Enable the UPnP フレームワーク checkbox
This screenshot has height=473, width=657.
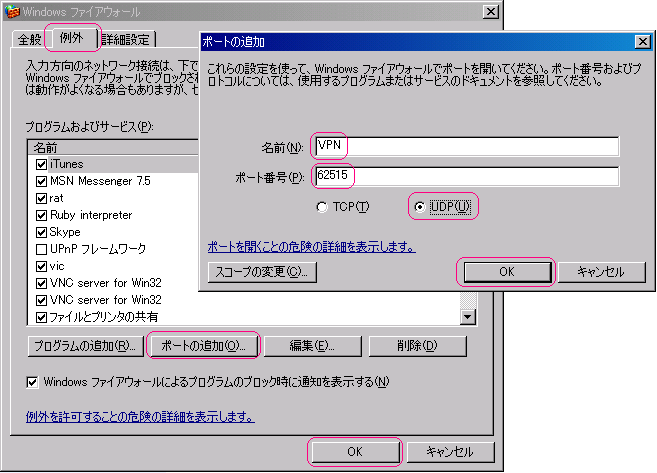pyautogui.click(x=41, y=249)
